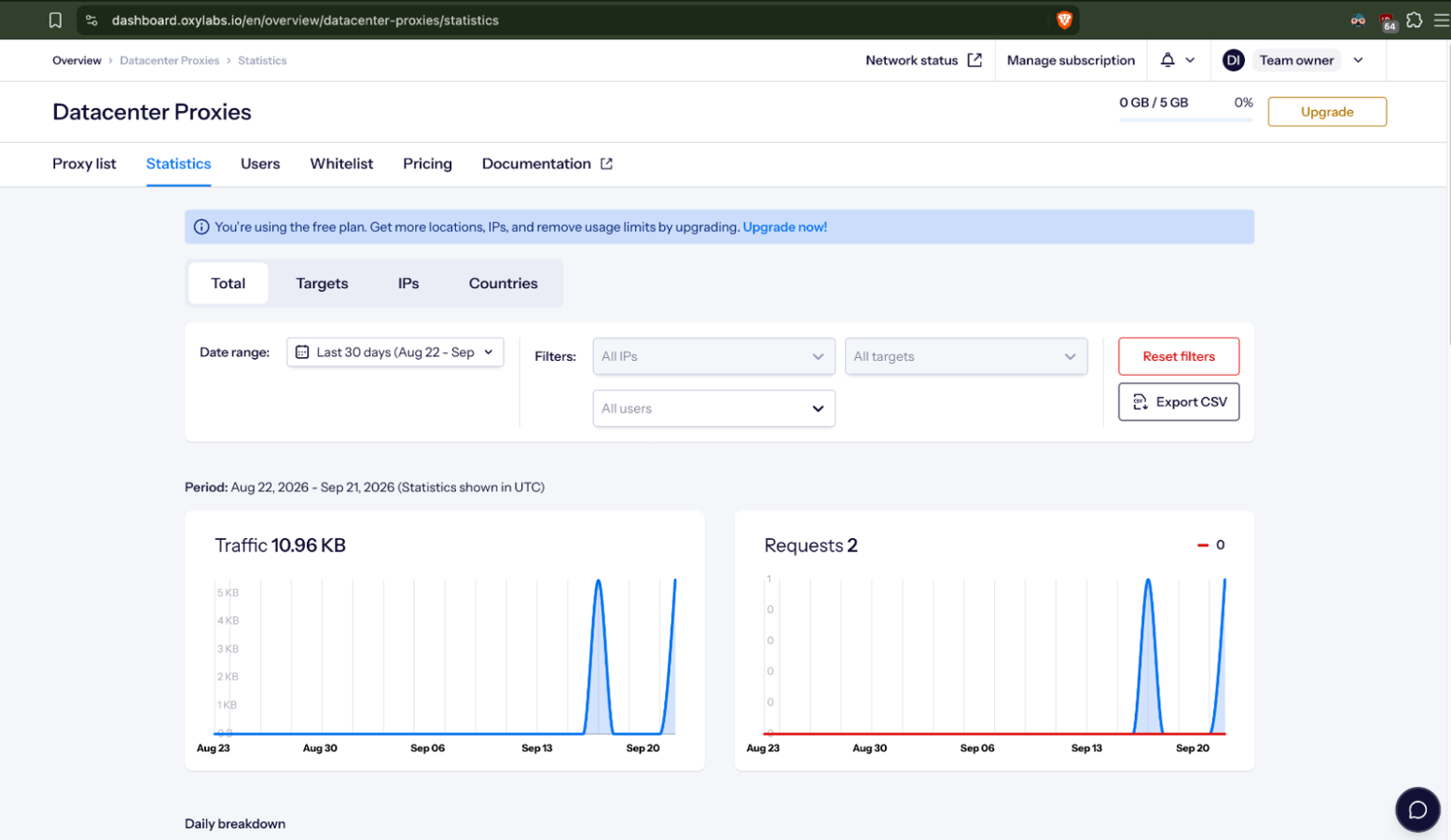Go to the Whitelist tab

point(341,163)
